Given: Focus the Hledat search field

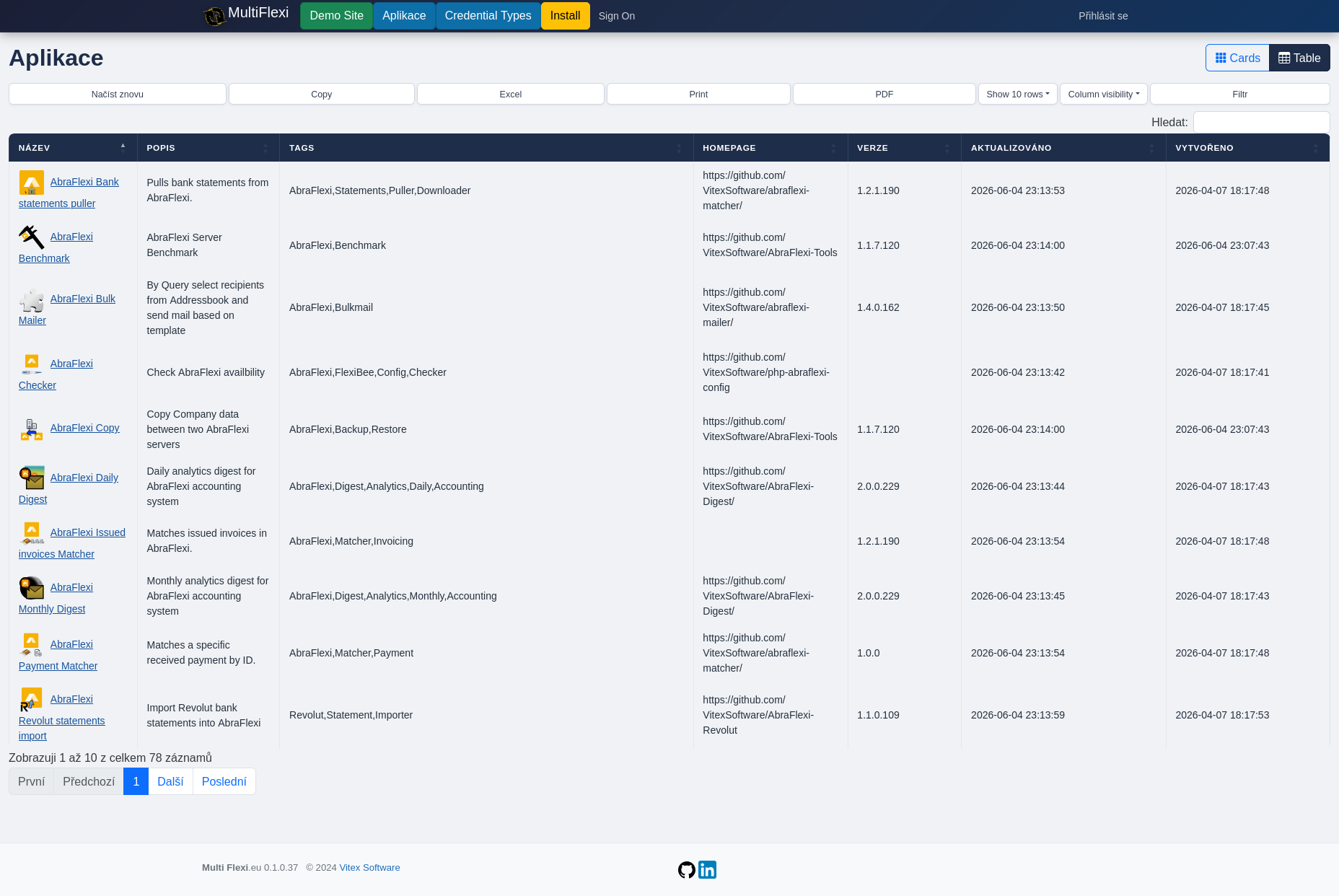Looking at the screenshot, I should pos(1262,123).
